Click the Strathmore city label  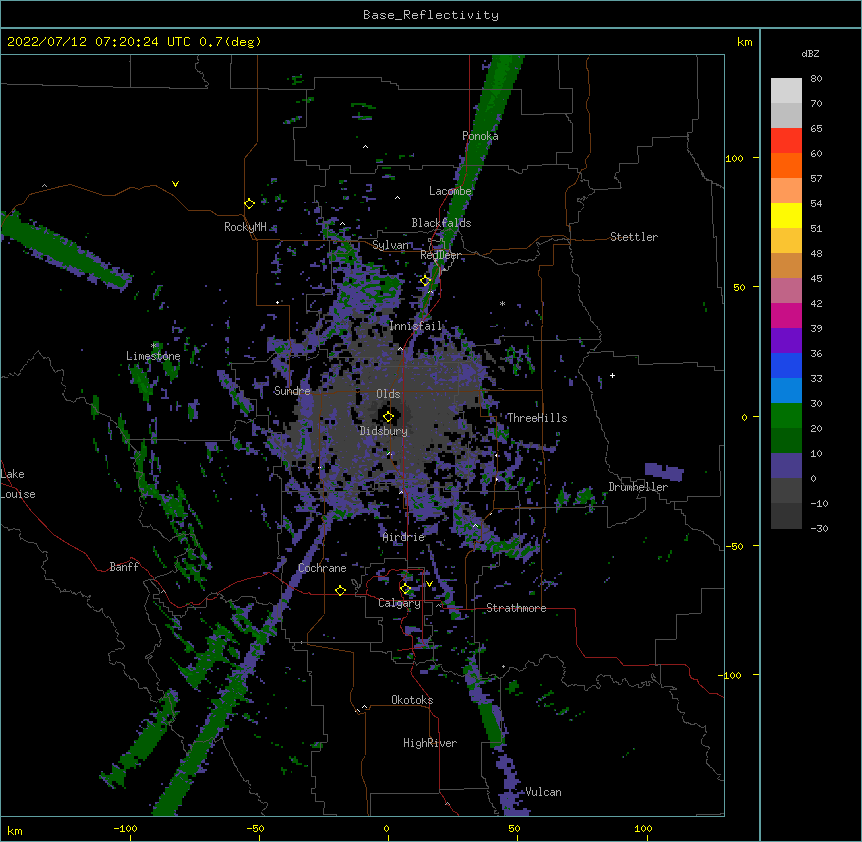click(516, 608)
